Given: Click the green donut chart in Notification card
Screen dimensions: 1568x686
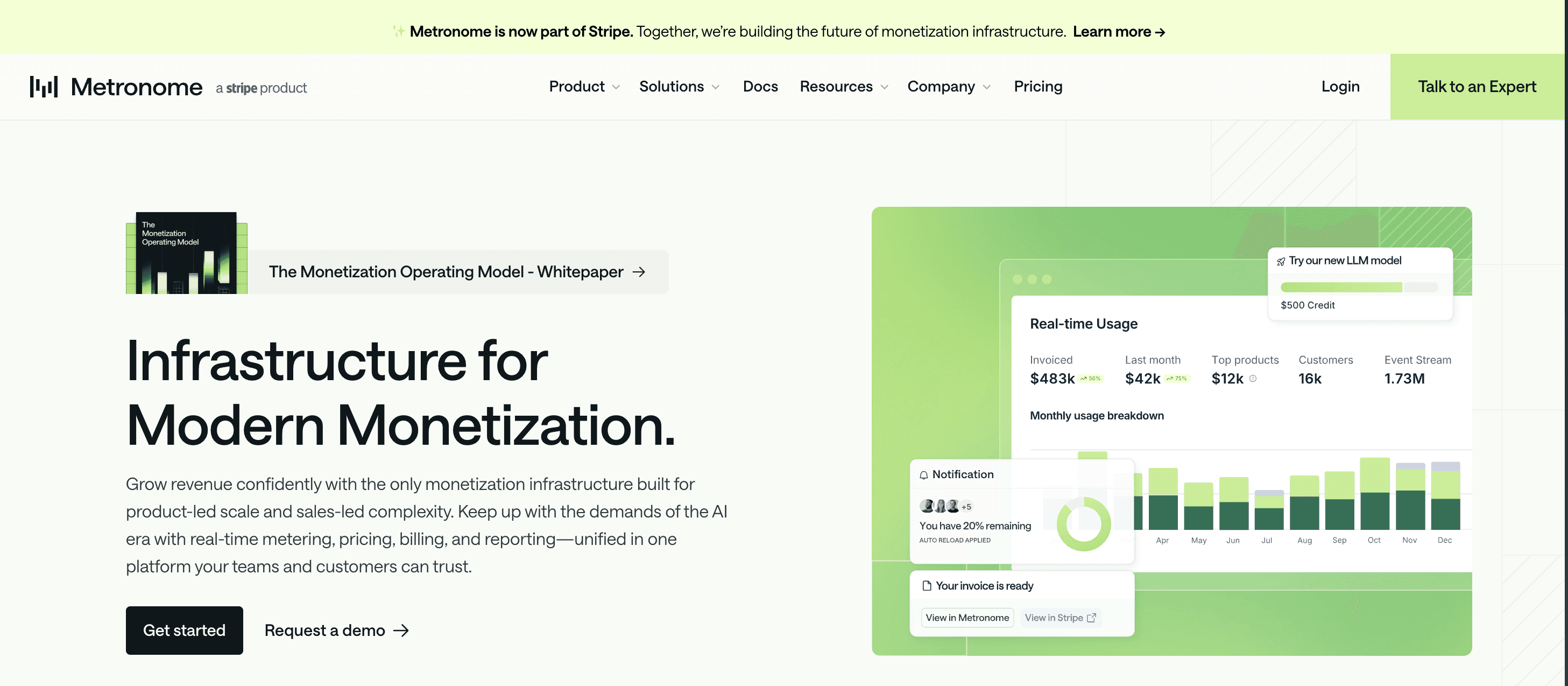Looking at the screenshot, I should [x=1084, y=524].
